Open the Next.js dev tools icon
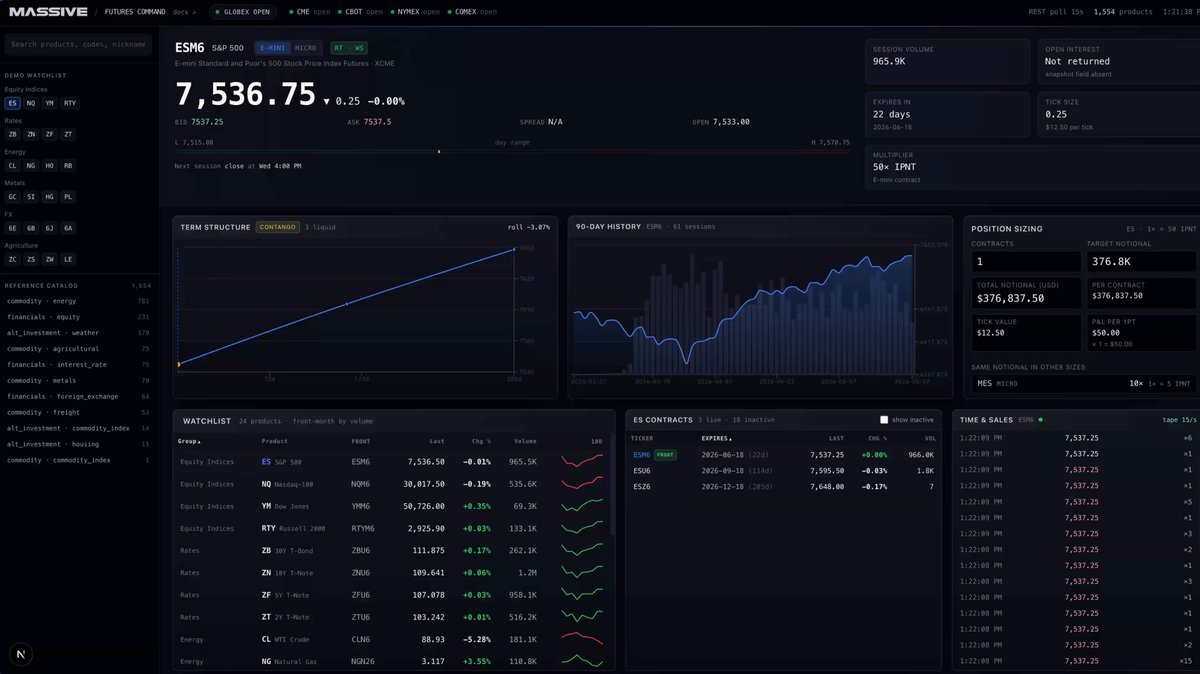1200x674 pixels. coord(21,653)
